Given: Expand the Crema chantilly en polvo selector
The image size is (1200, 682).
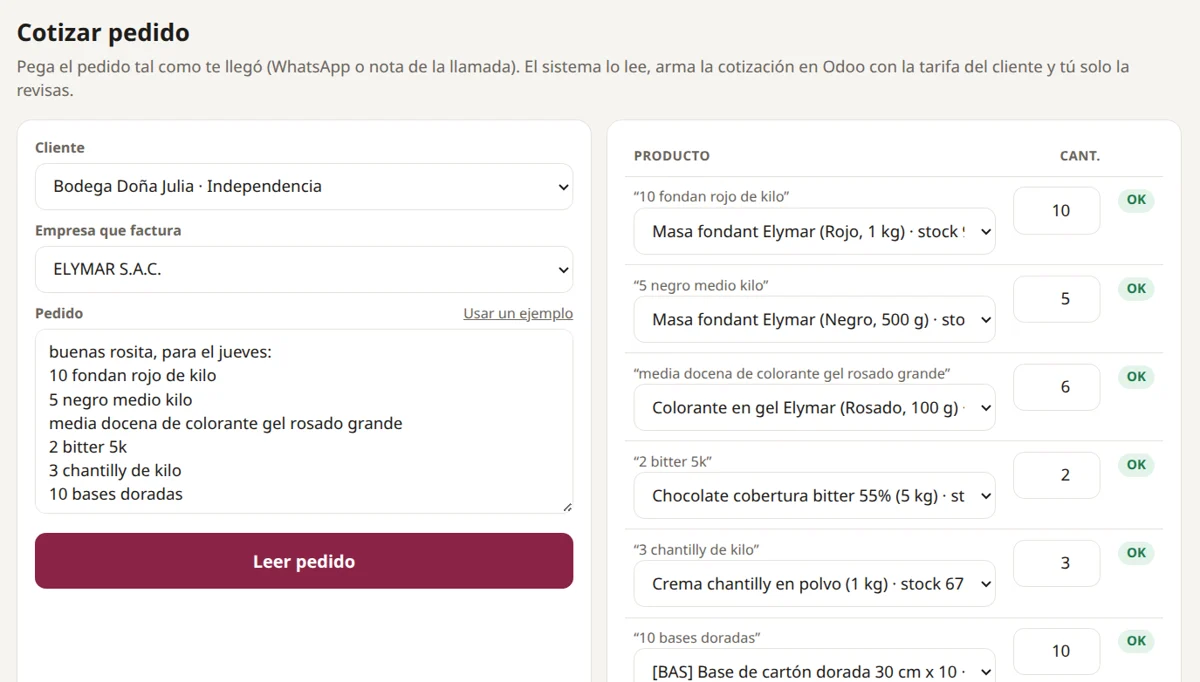Looking at the screenshot, I should (814, 584).
